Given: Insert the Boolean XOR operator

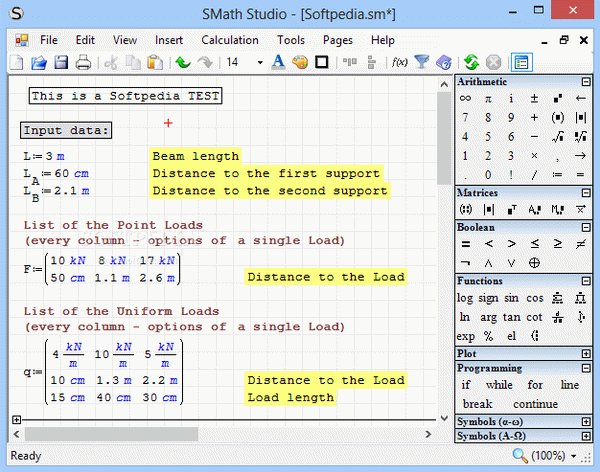Looking at the screenshot, I should point(535,263).
